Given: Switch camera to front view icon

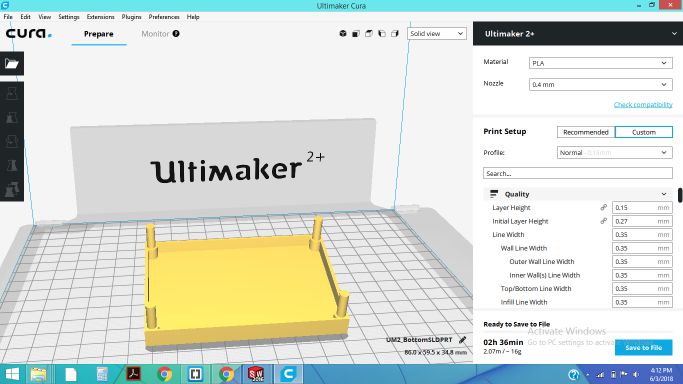Looking at the screenshot, I should [x=356, y=34].
